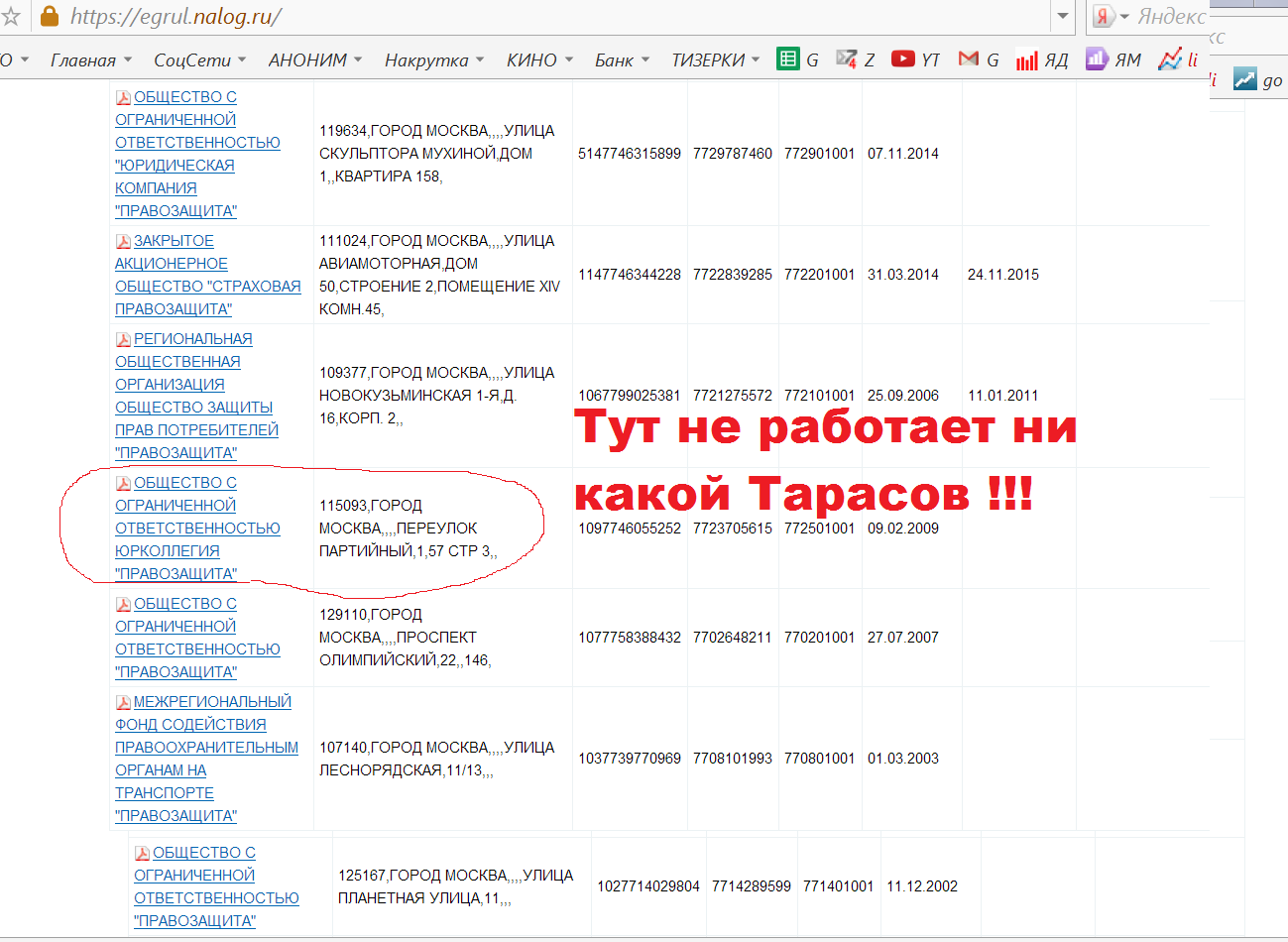The width and height of the screenshot is (1288, 942).
Task: Open link ЗАО Страховая Правозащита
Action: click(207, 275)
